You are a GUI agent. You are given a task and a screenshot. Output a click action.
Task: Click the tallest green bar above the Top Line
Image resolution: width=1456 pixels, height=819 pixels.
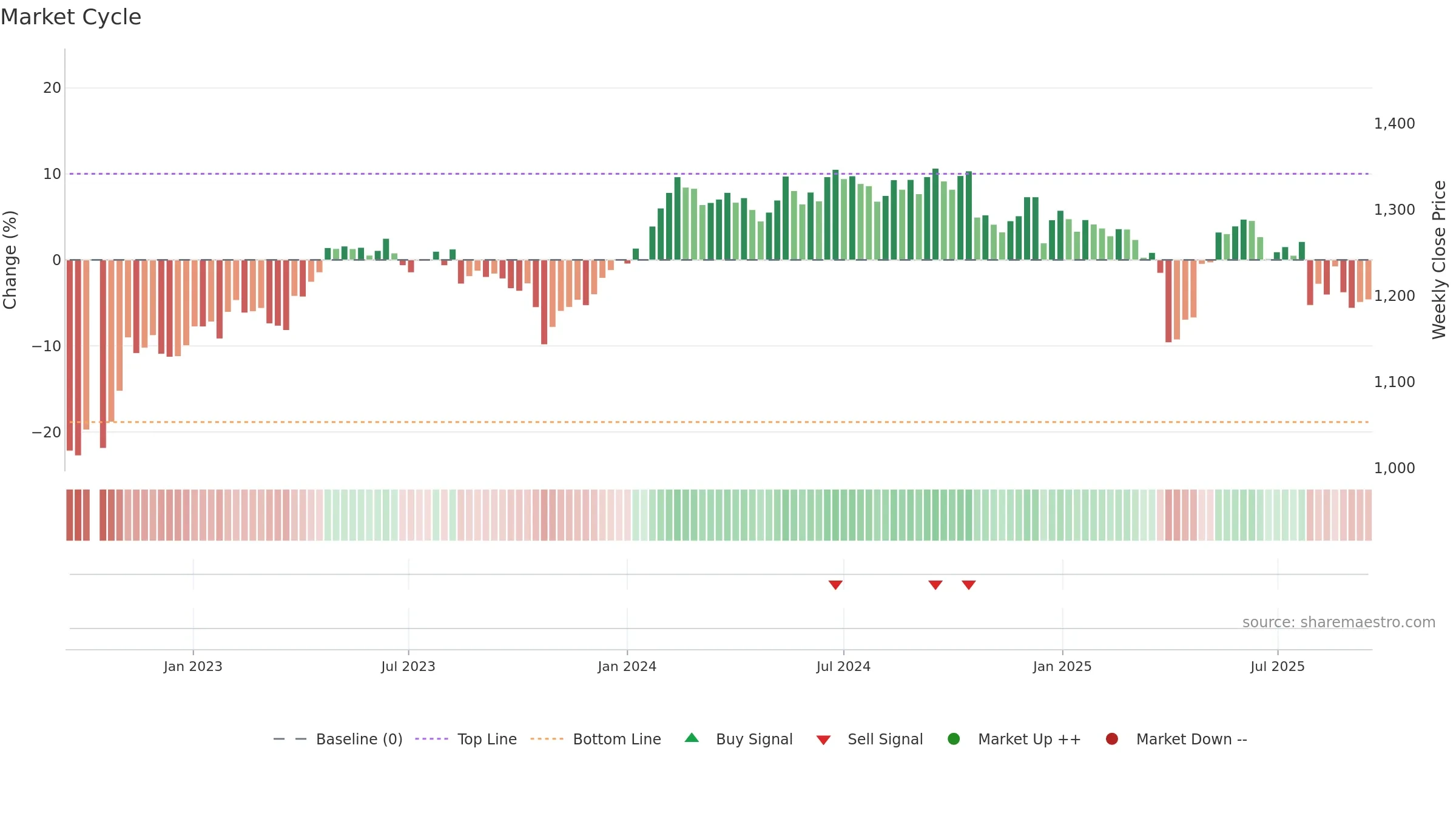pyautogui.click(x=935, y=214)
